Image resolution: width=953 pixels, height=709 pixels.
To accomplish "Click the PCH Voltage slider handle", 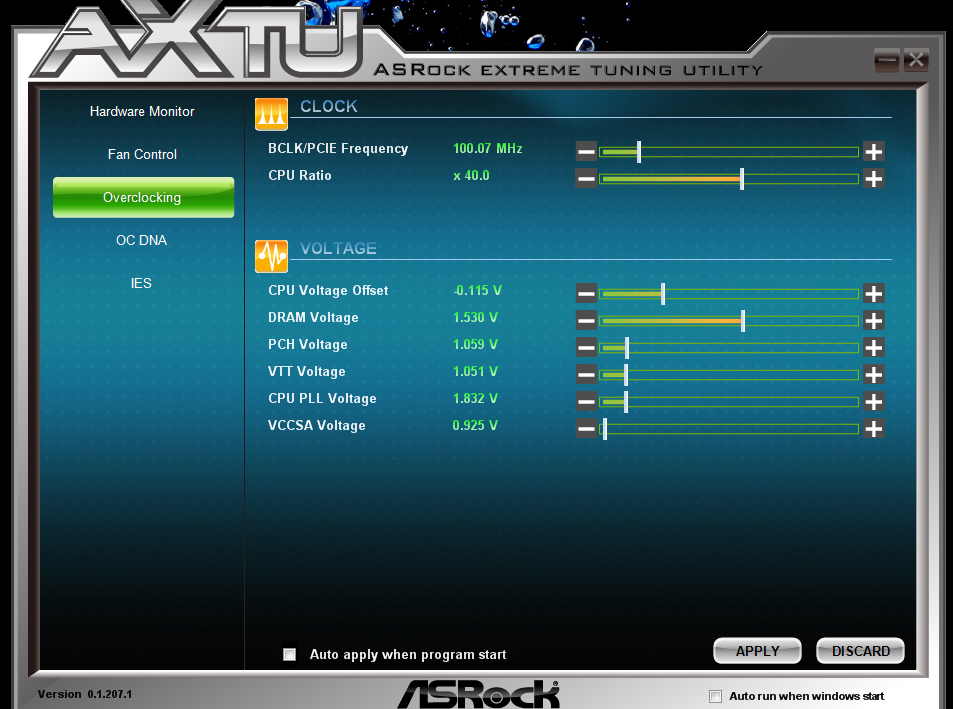I will (x=627, y=348).
